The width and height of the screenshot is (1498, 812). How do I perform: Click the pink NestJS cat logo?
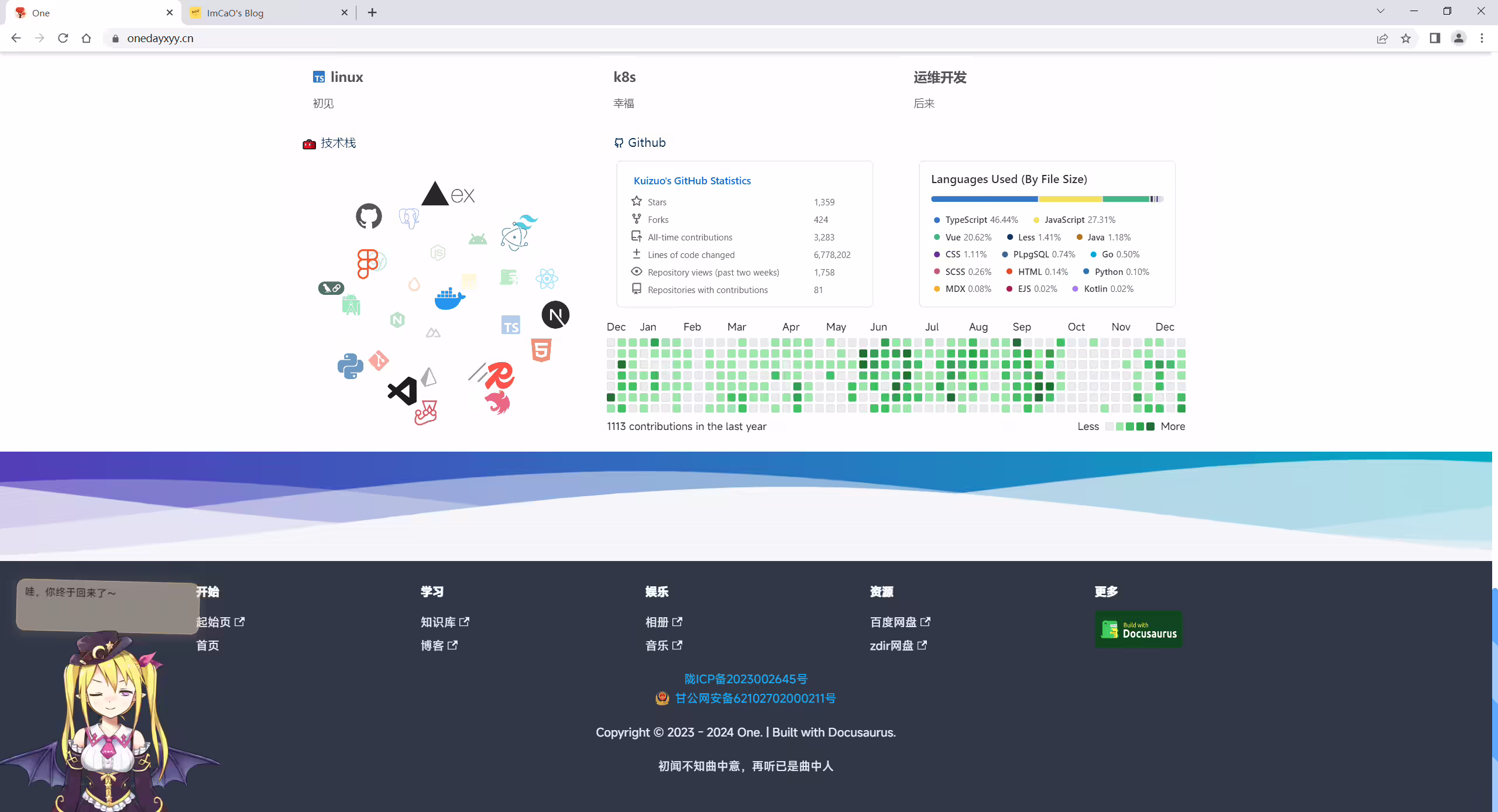[x=498, y=403]
